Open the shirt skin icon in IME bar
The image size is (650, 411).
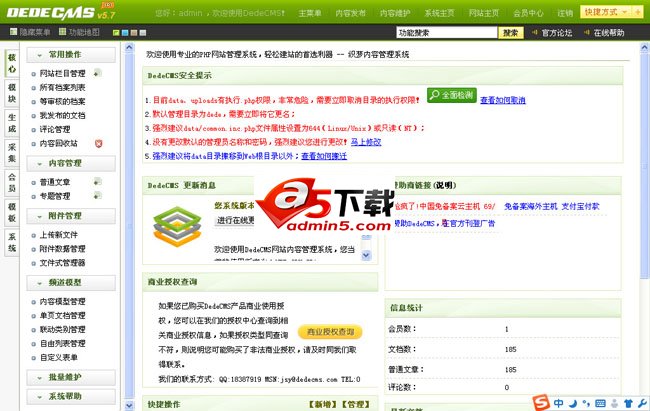628,403
